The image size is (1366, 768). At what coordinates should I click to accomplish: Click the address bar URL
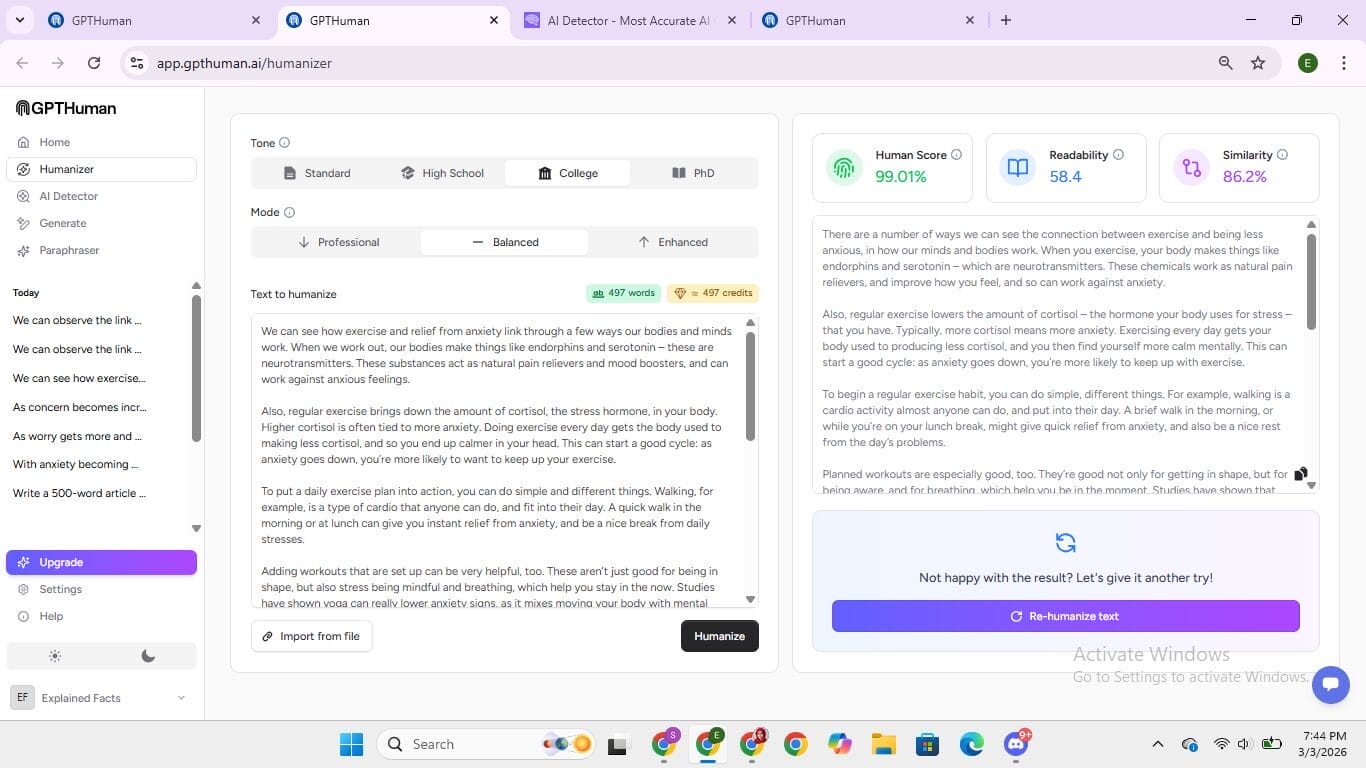(244, 63)
